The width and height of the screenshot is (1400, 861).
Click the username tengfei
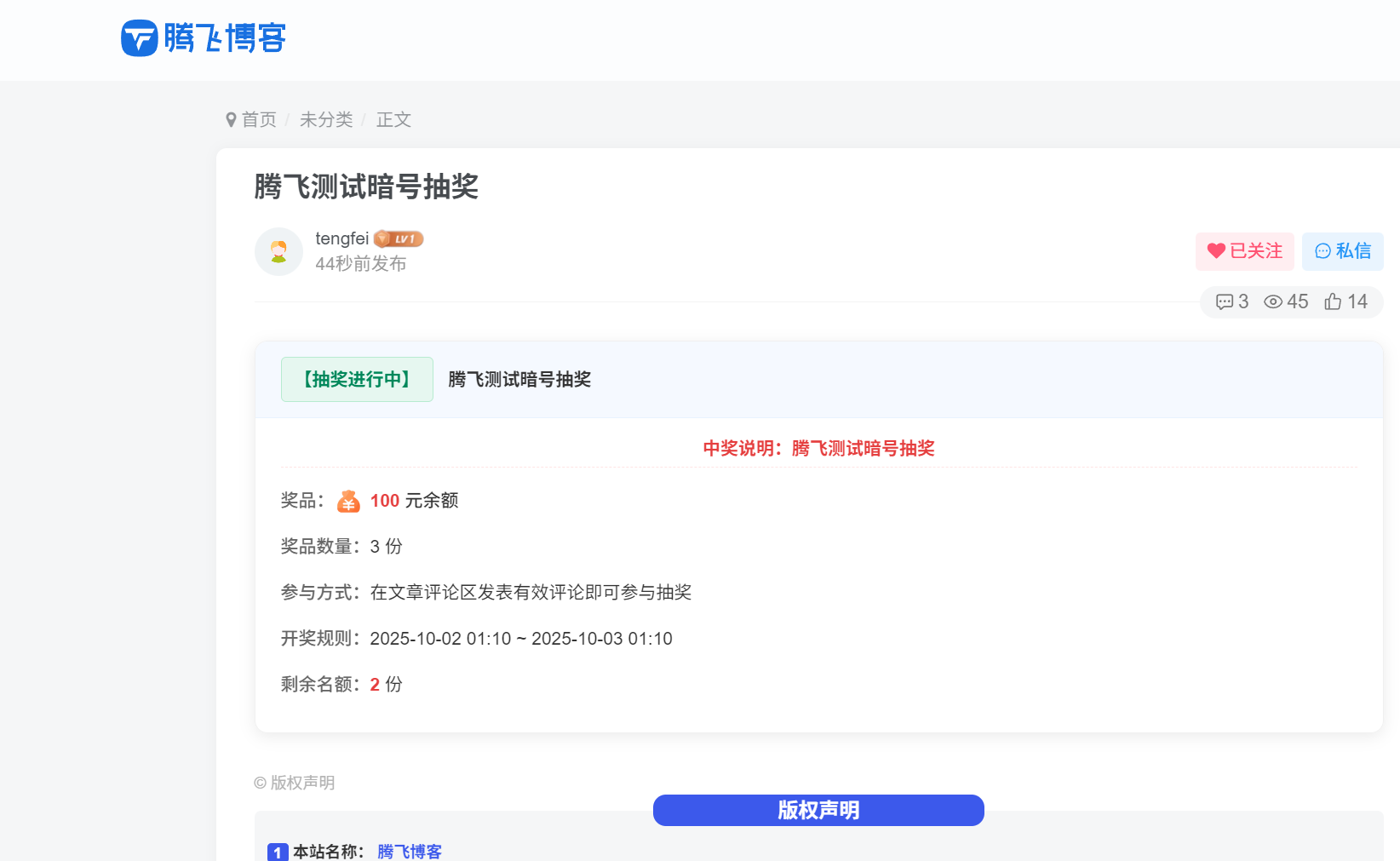point(342,238)
